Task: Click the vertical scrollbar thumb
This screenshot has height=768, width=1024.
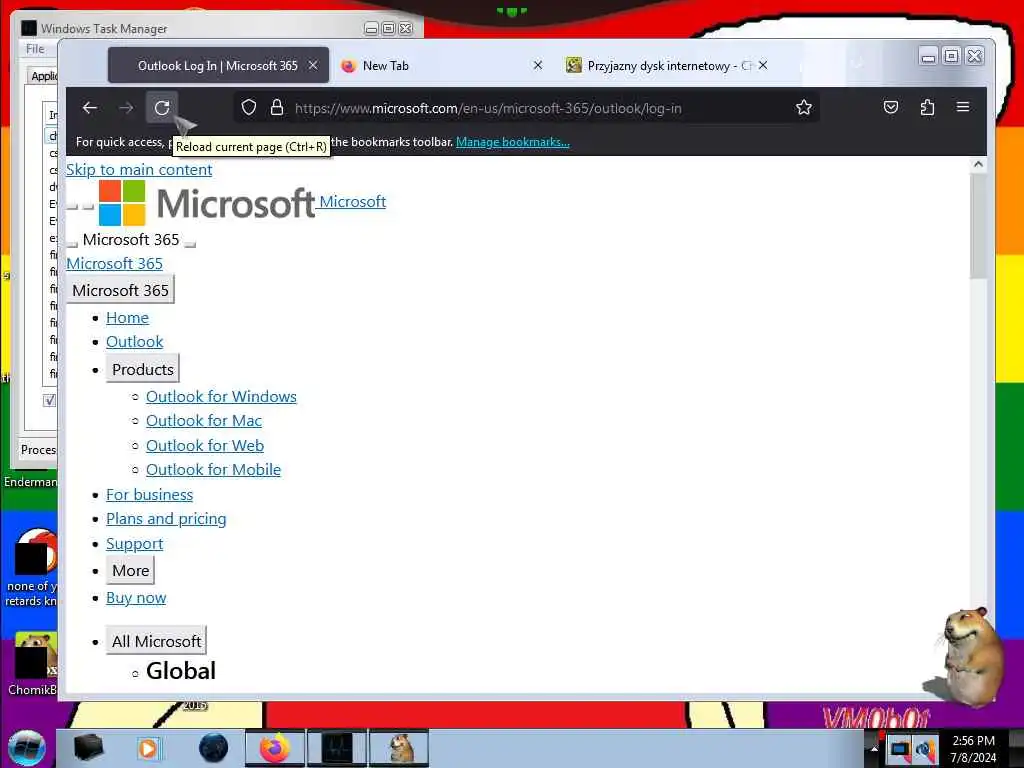Action: pyautogui.click(x=978, y=226)
